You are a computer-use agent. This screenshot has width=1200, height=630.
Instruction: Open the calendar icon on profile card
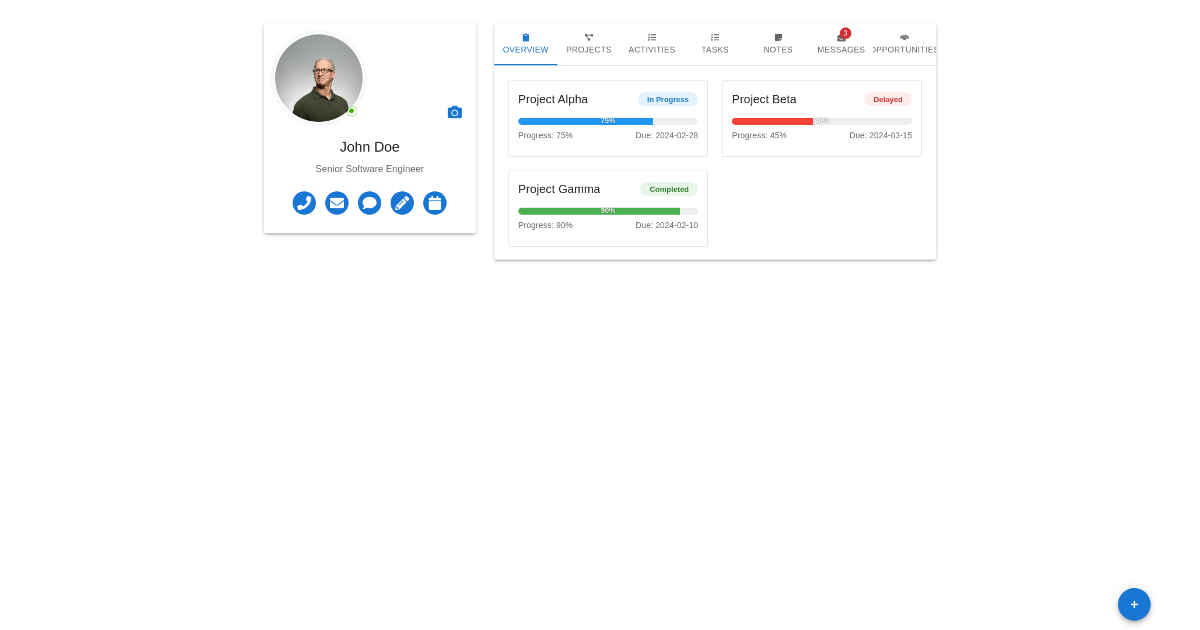coord(435,203)
